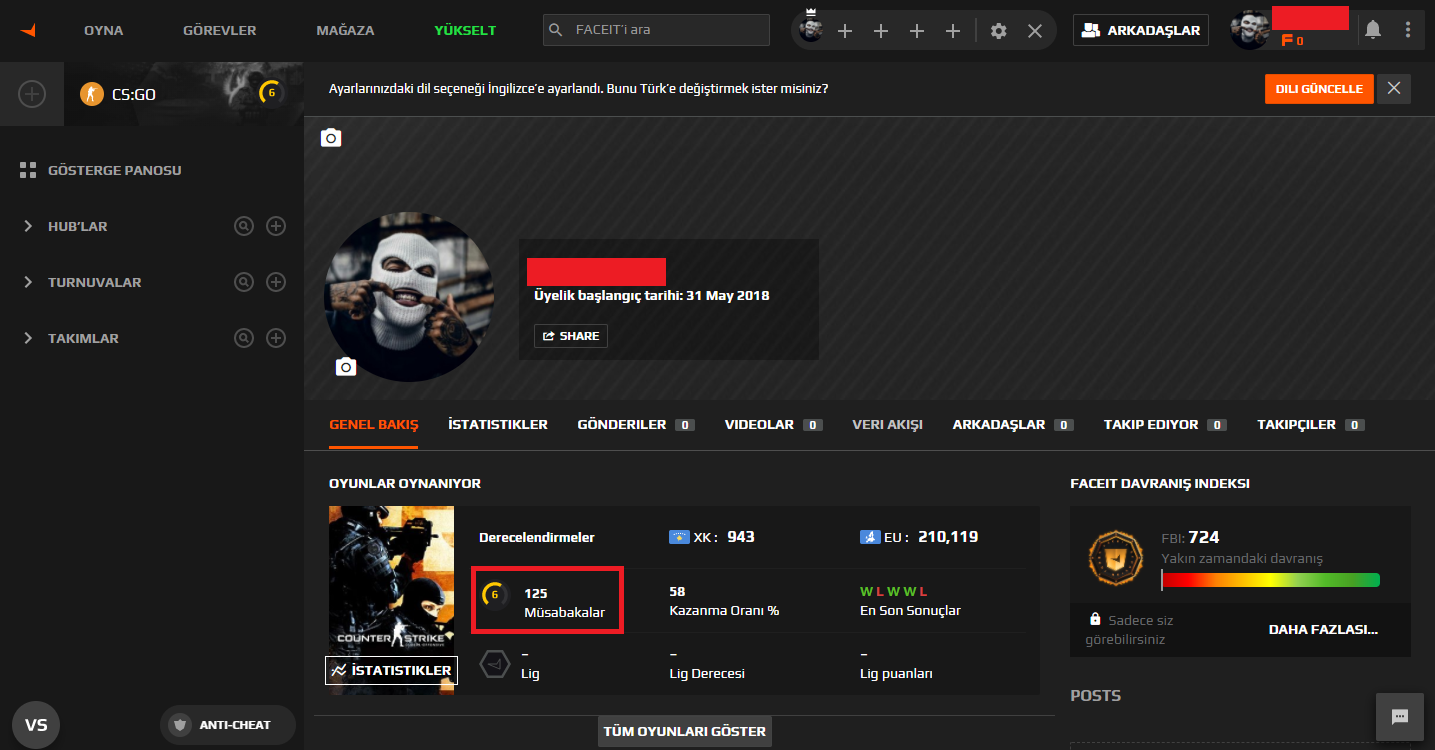Viewport: 1435px width, 750px height.
Task: Open GÖSTERGE PANOSU dashboard
Action: 101,170
